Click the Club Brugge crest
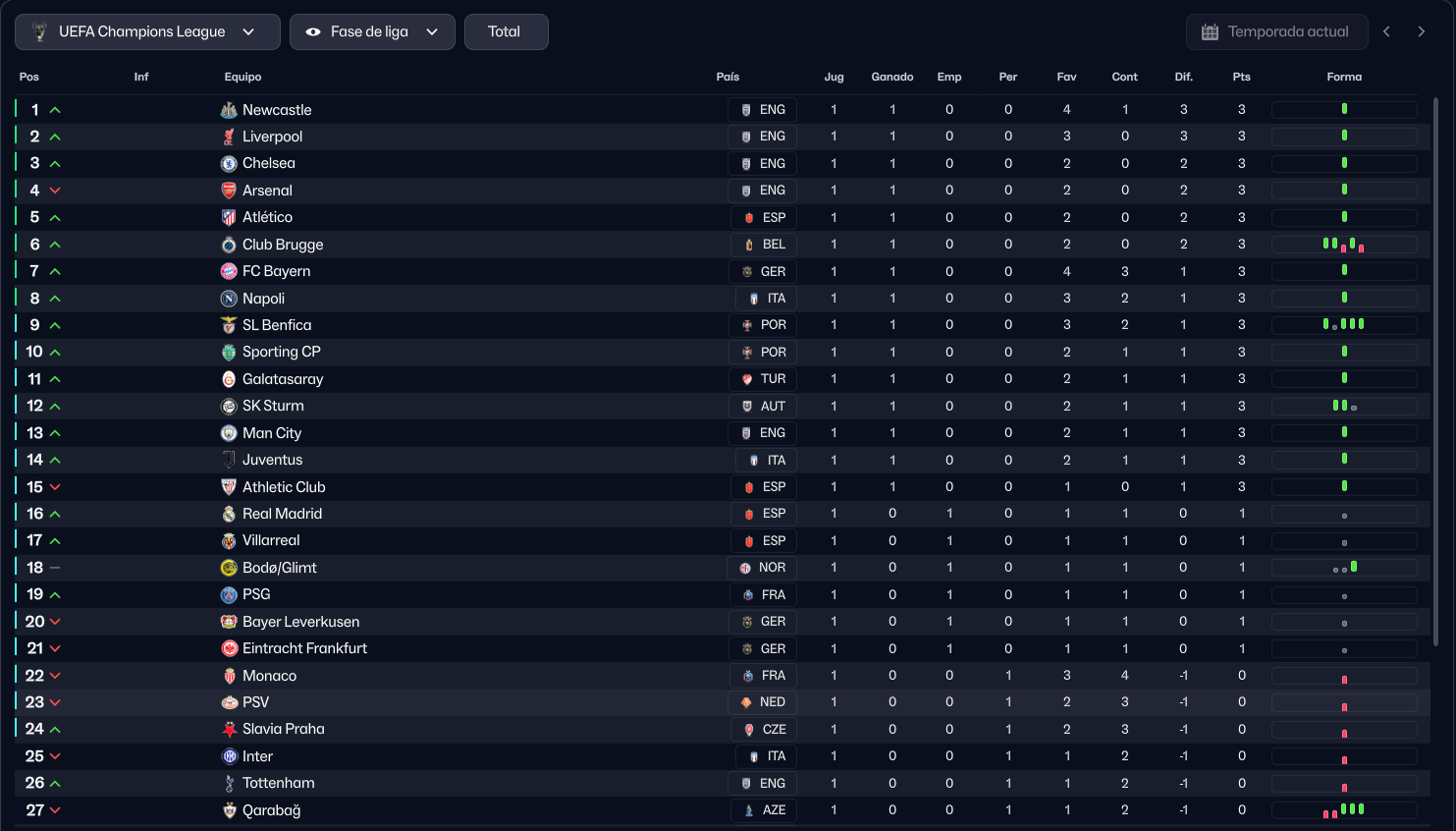1456x831 pixels. coord(229,245)
